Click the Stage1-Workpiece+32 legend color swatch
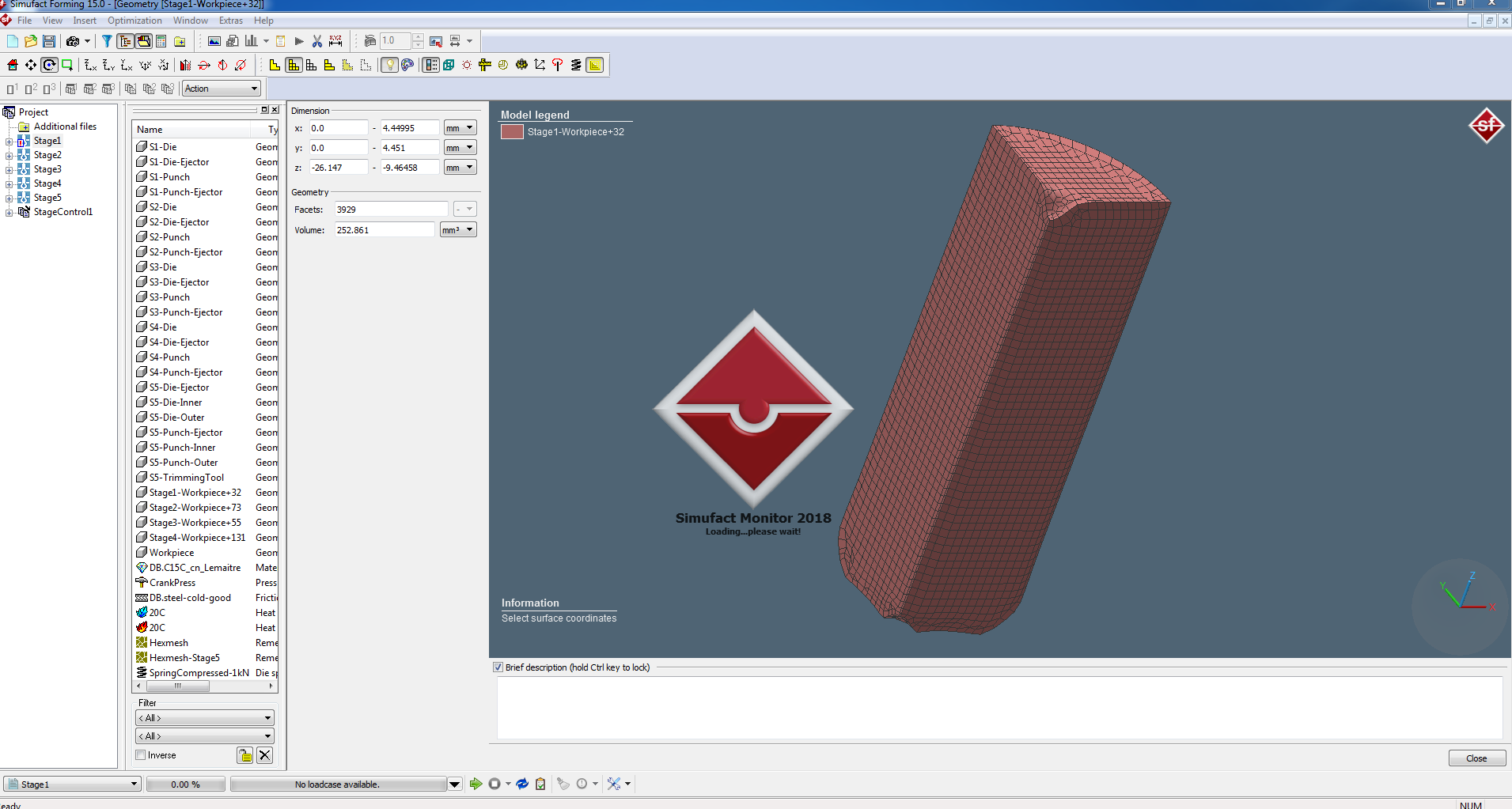 (x=512, y=132)
